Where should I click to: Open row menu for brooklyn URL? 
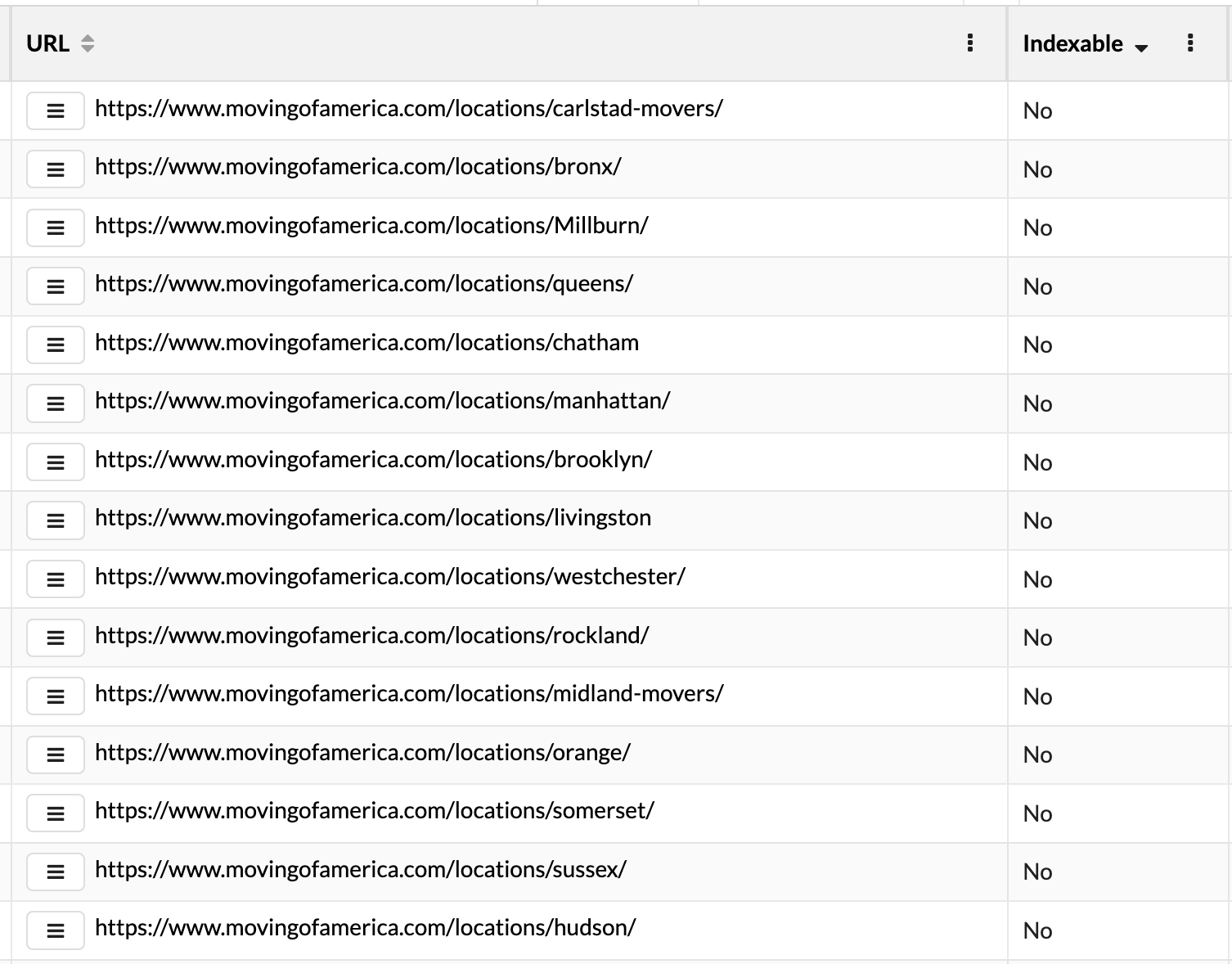click(x=56, y=462)
